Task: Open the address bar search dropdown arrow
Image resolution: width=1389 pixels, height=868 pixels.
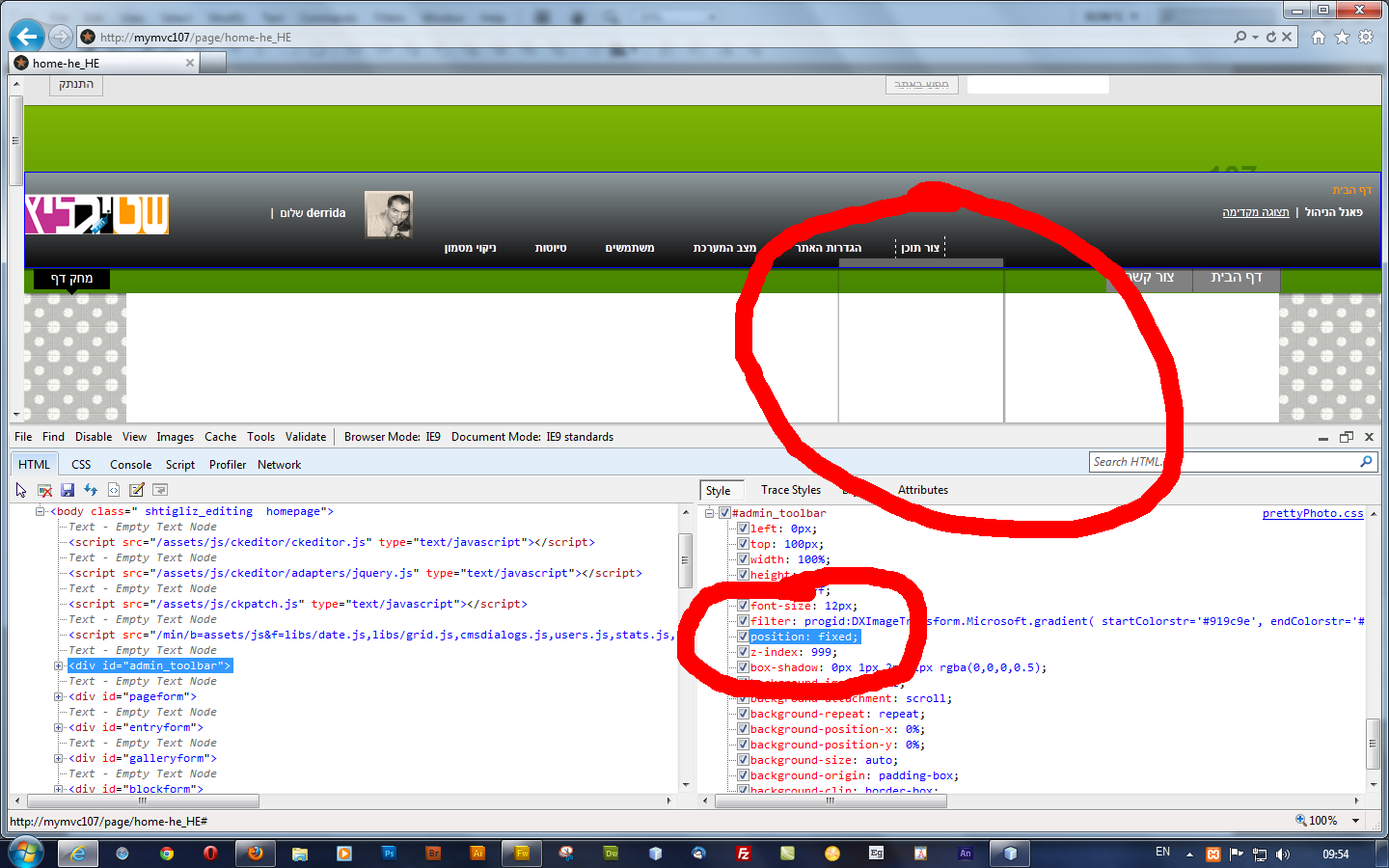Action: point(1255,38)
